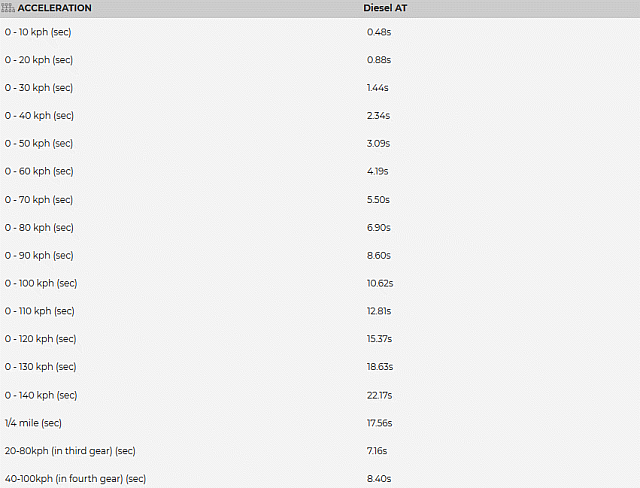Image resolution: width=640 pixels, height=488 pixels.
Task: Click the 0 - 120 kph row label
Action: pos(40,339)
